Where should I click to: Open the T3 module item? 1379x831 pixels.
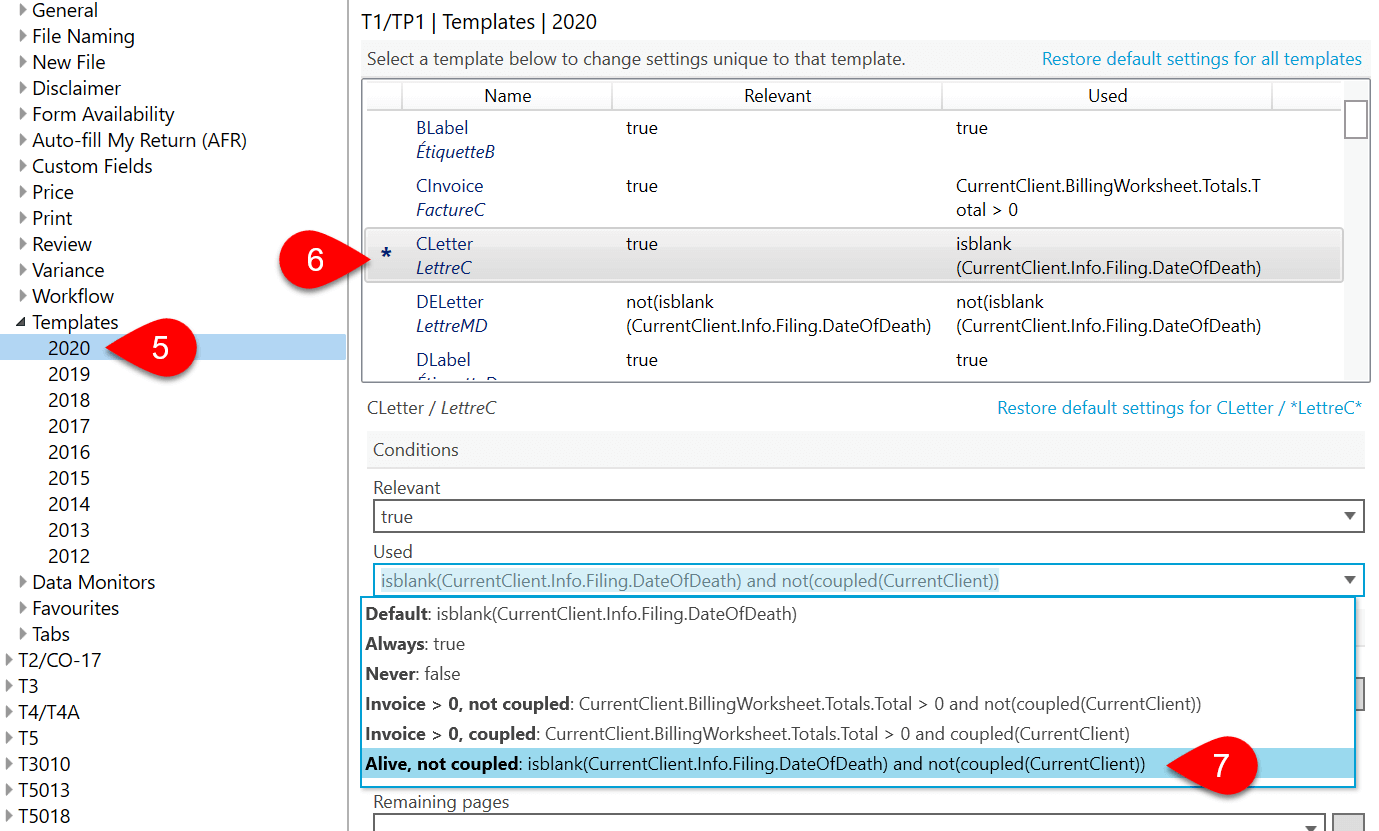tap(28, 686)
